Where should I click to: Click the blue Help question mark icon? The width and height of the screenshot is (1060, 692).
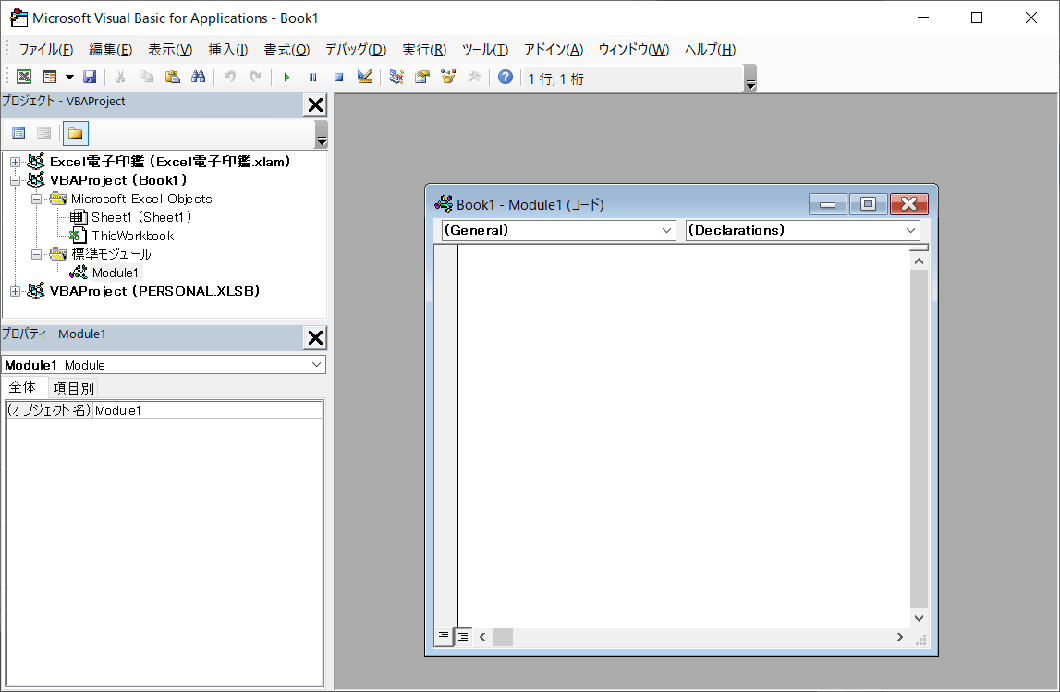point(506,77)
